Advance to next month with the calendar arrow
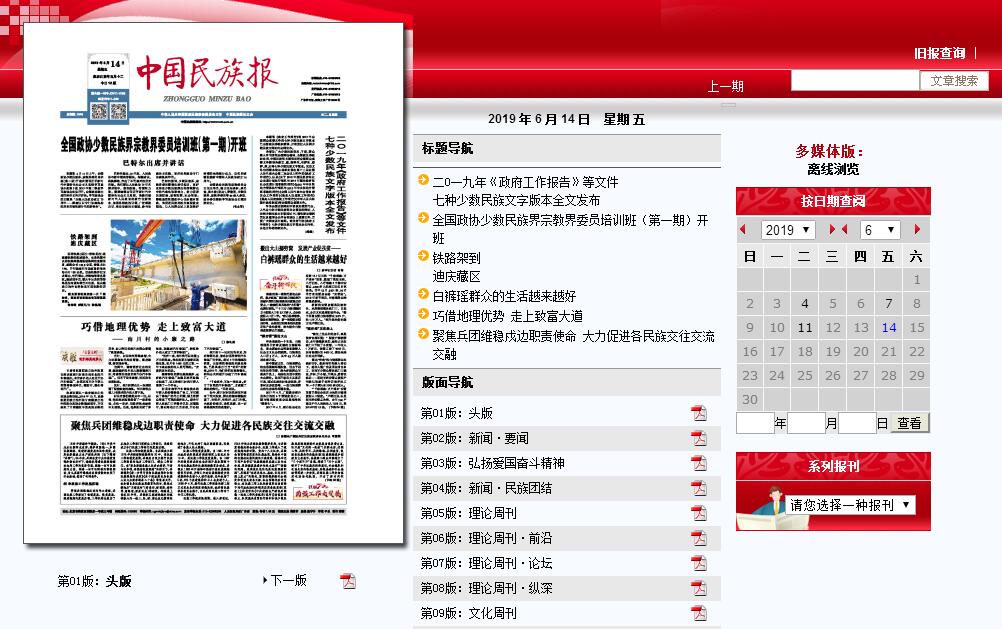Viewport: 1002px width, 629px height. click(x=917, y=230)
